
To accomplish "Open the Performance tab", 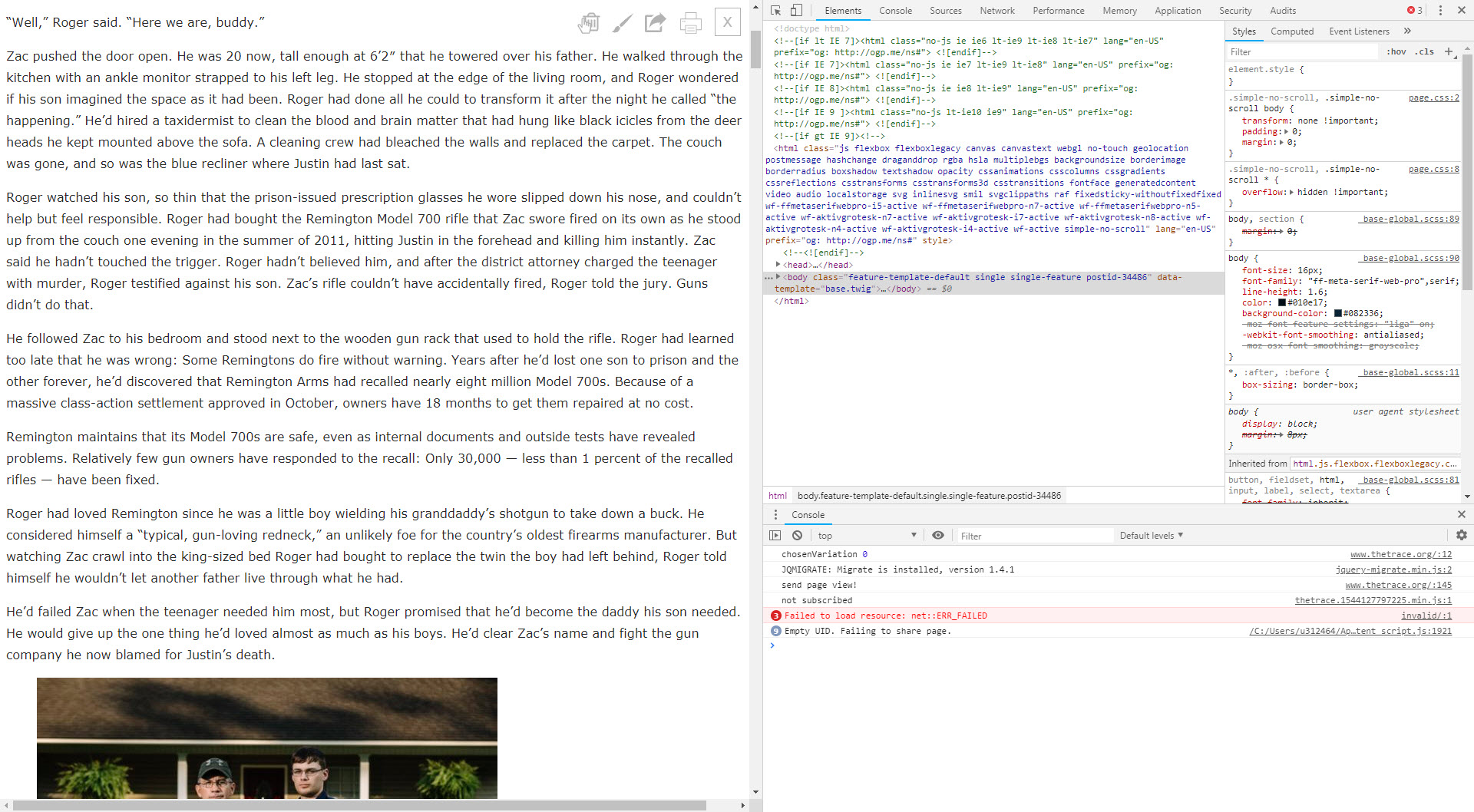I will 1059,11.
